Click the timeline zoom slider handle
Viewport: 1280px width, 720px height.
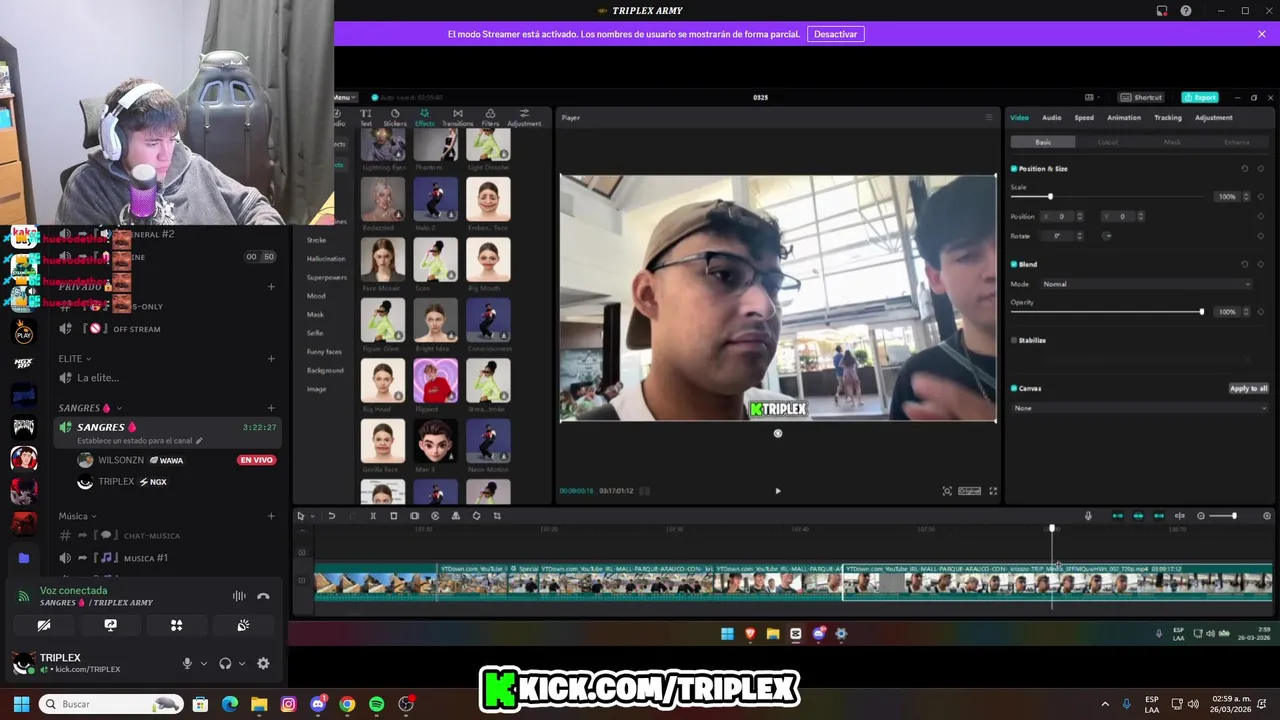1234,516
